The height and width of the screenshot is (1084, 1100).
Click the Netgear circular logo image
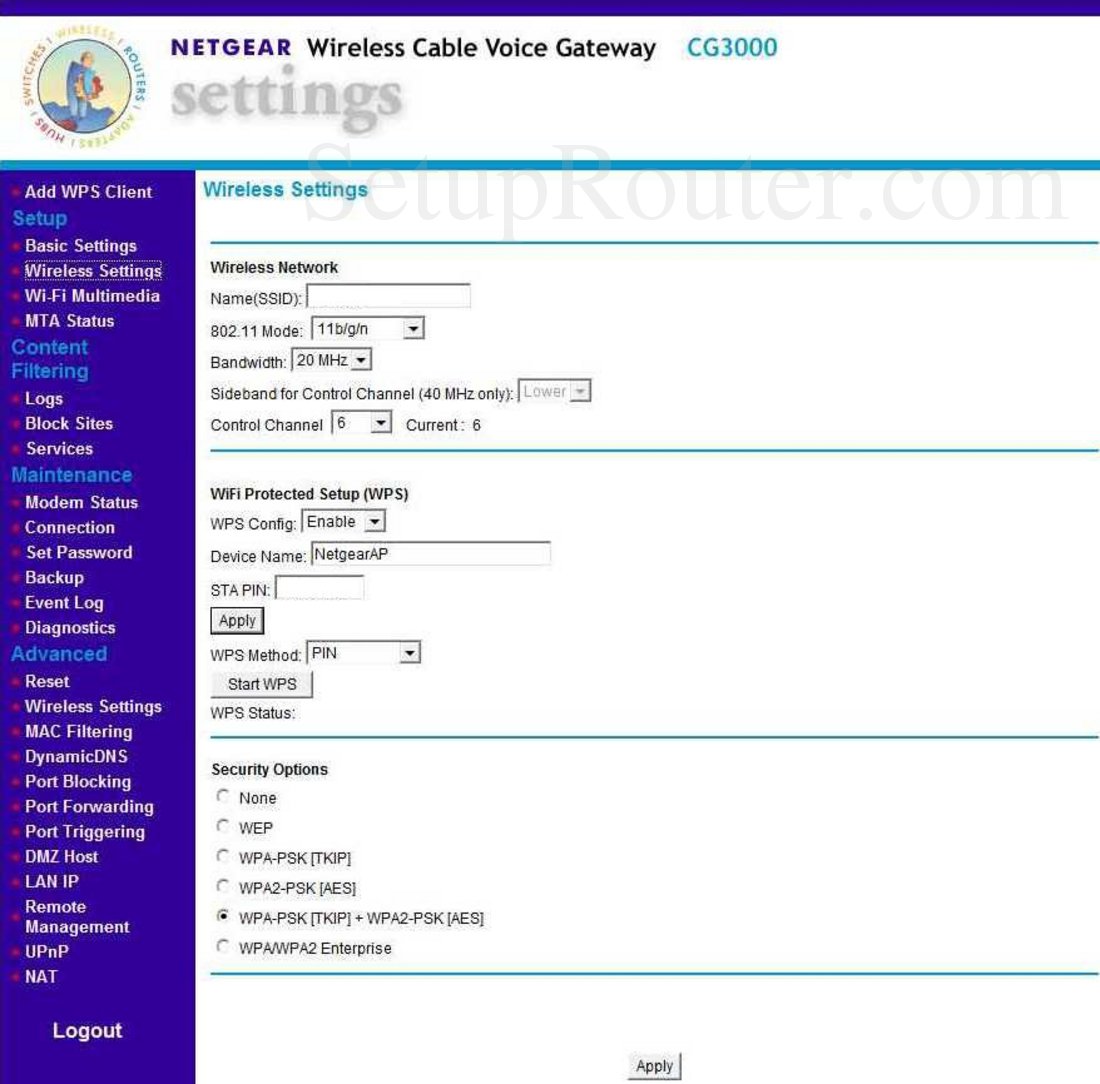[x=84, y=86]
